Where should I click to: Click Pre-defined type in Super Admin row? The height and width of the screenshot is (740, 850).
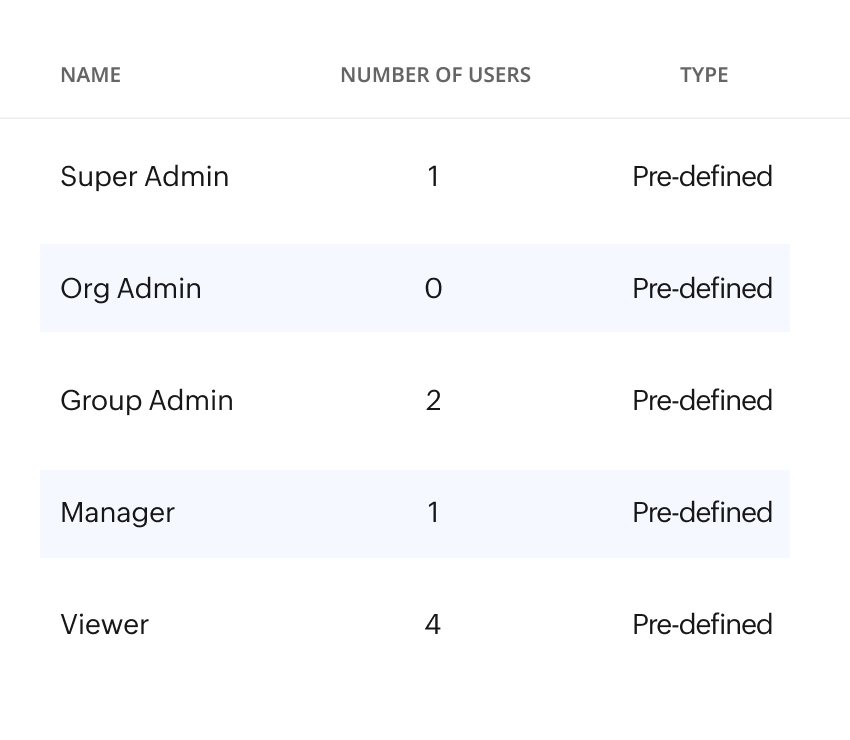tap(702, 177)
